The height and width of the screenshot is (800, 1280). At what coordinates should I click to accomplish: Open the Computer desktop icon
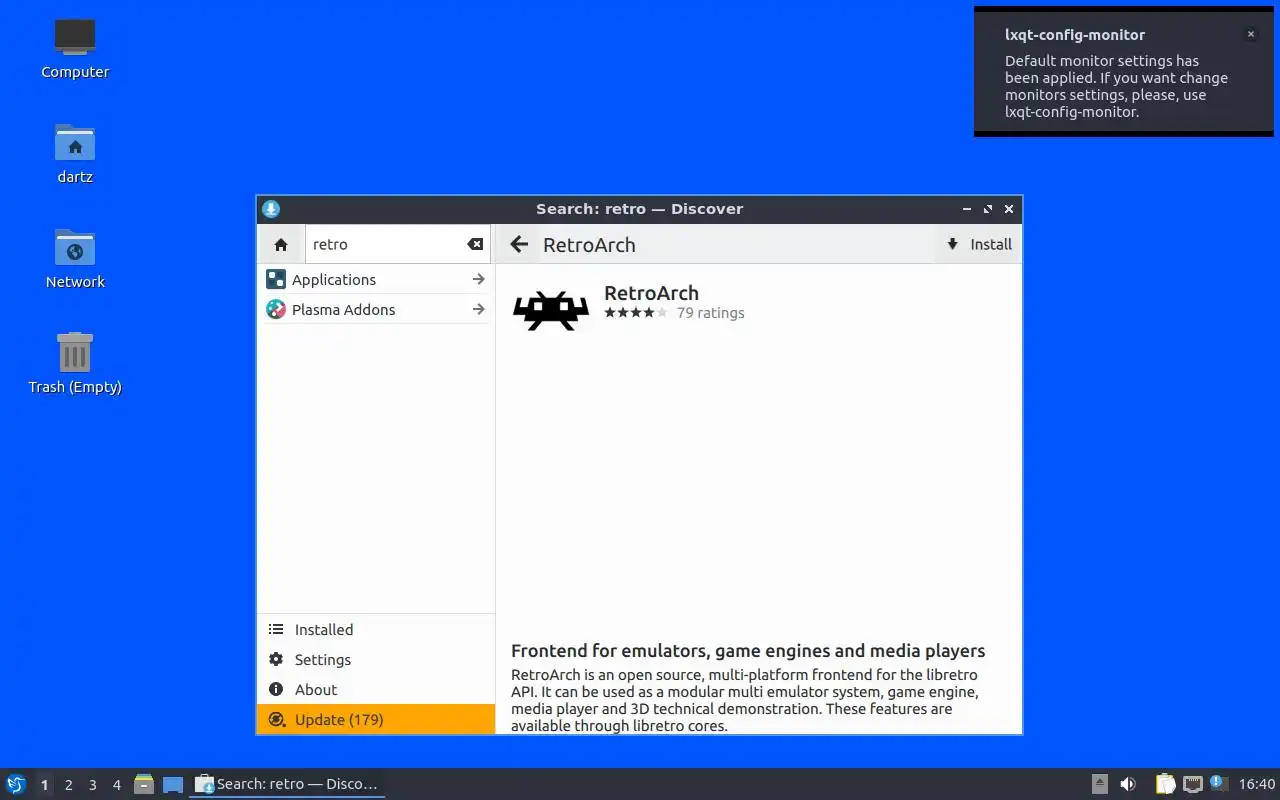[x=75, y=48]
